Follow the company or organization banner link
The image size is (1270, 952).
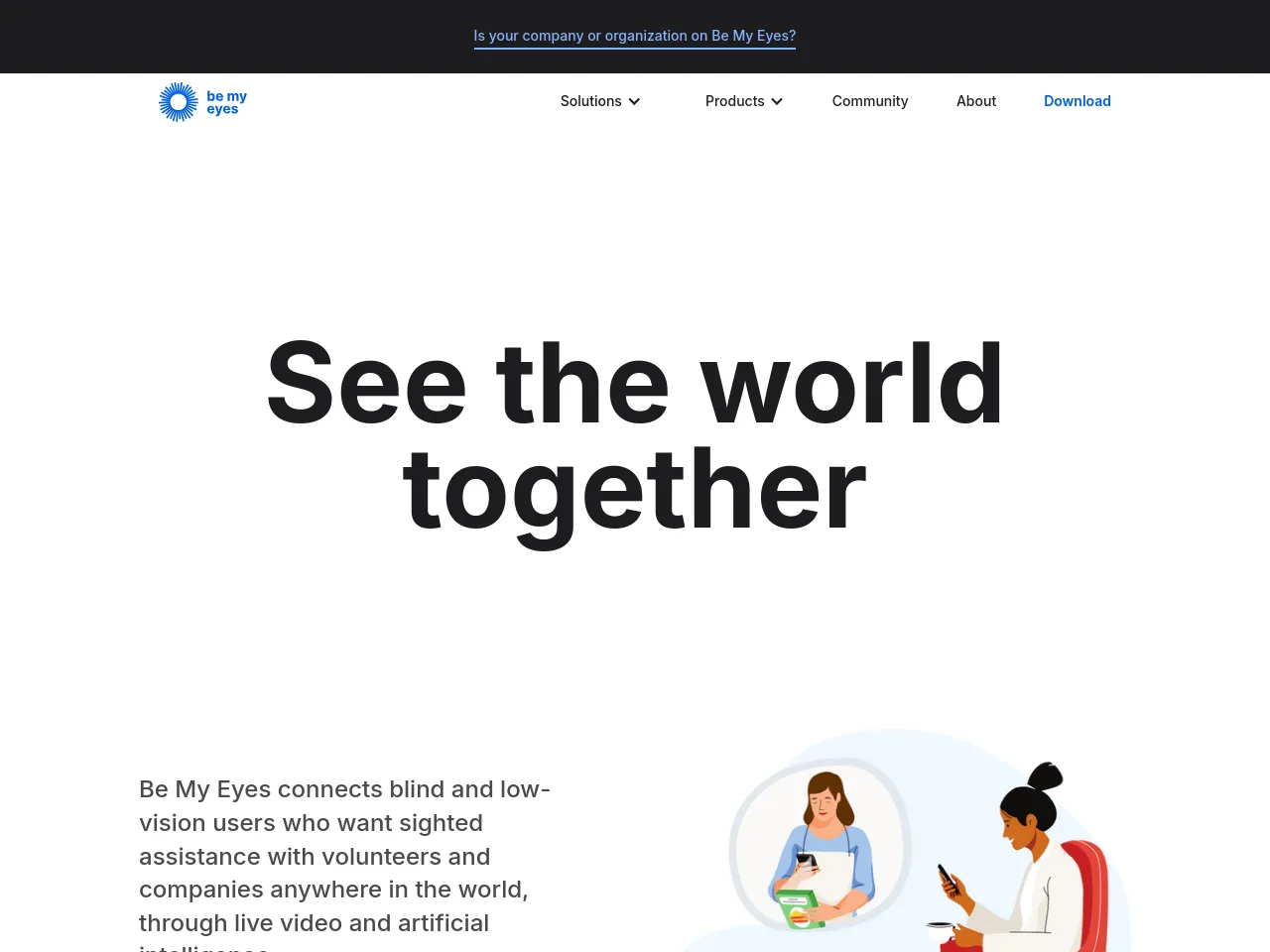coord(634,36)
